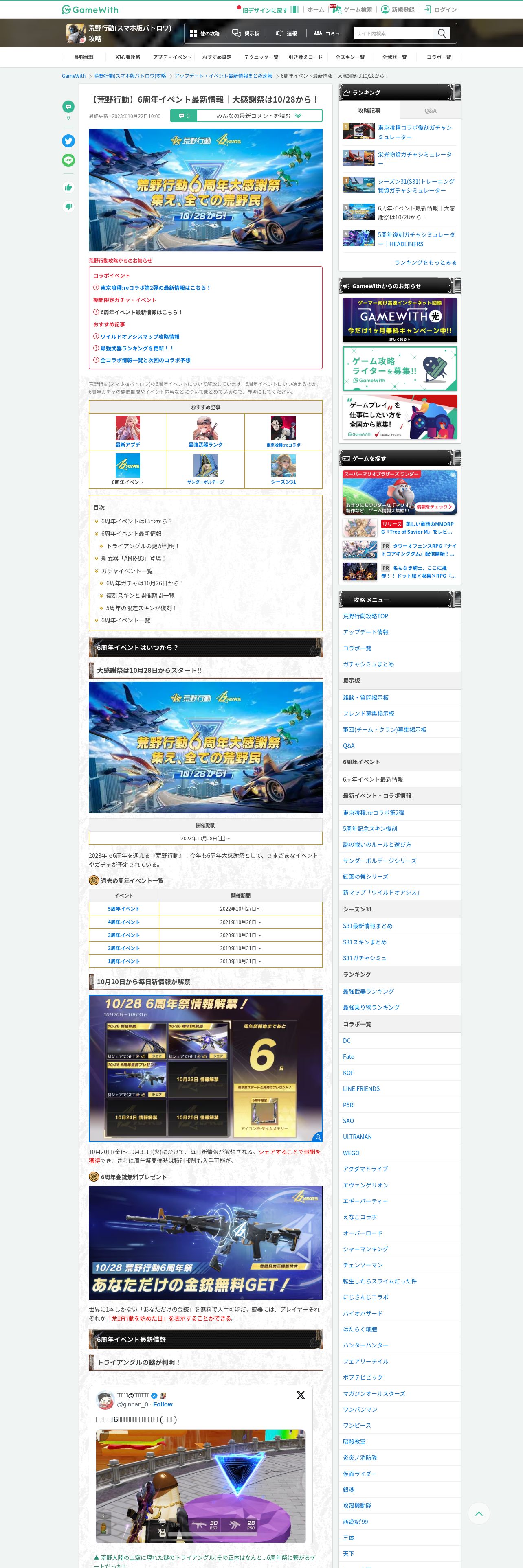Image resolution: width=523 pixels, height=1568 pixels.
Task: Select the 攻略記事 ranking tab
Action: (x=369, y=111)
